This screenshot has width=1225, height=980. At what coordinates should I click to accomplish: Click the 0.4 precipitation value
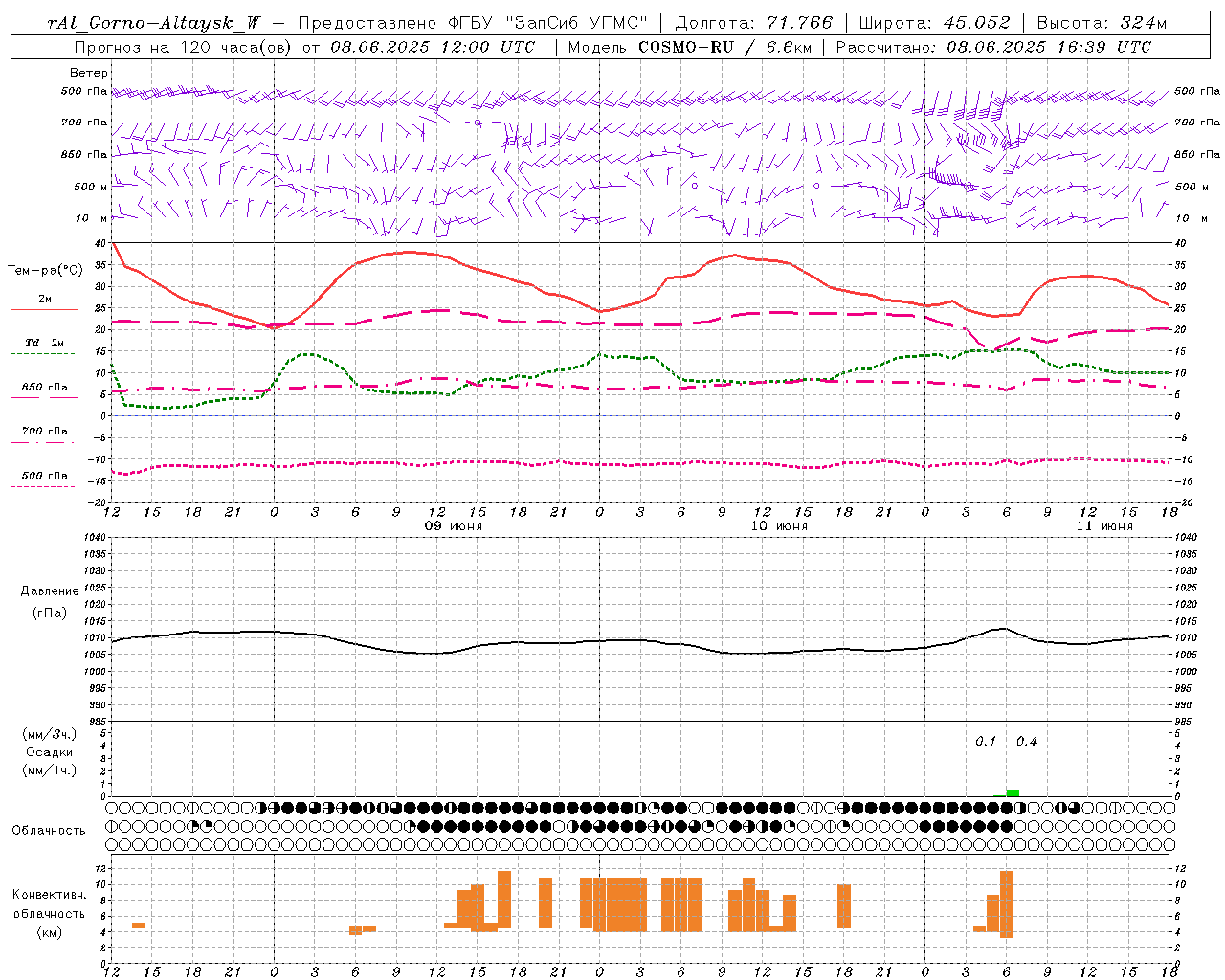[x=1027, y=742]
